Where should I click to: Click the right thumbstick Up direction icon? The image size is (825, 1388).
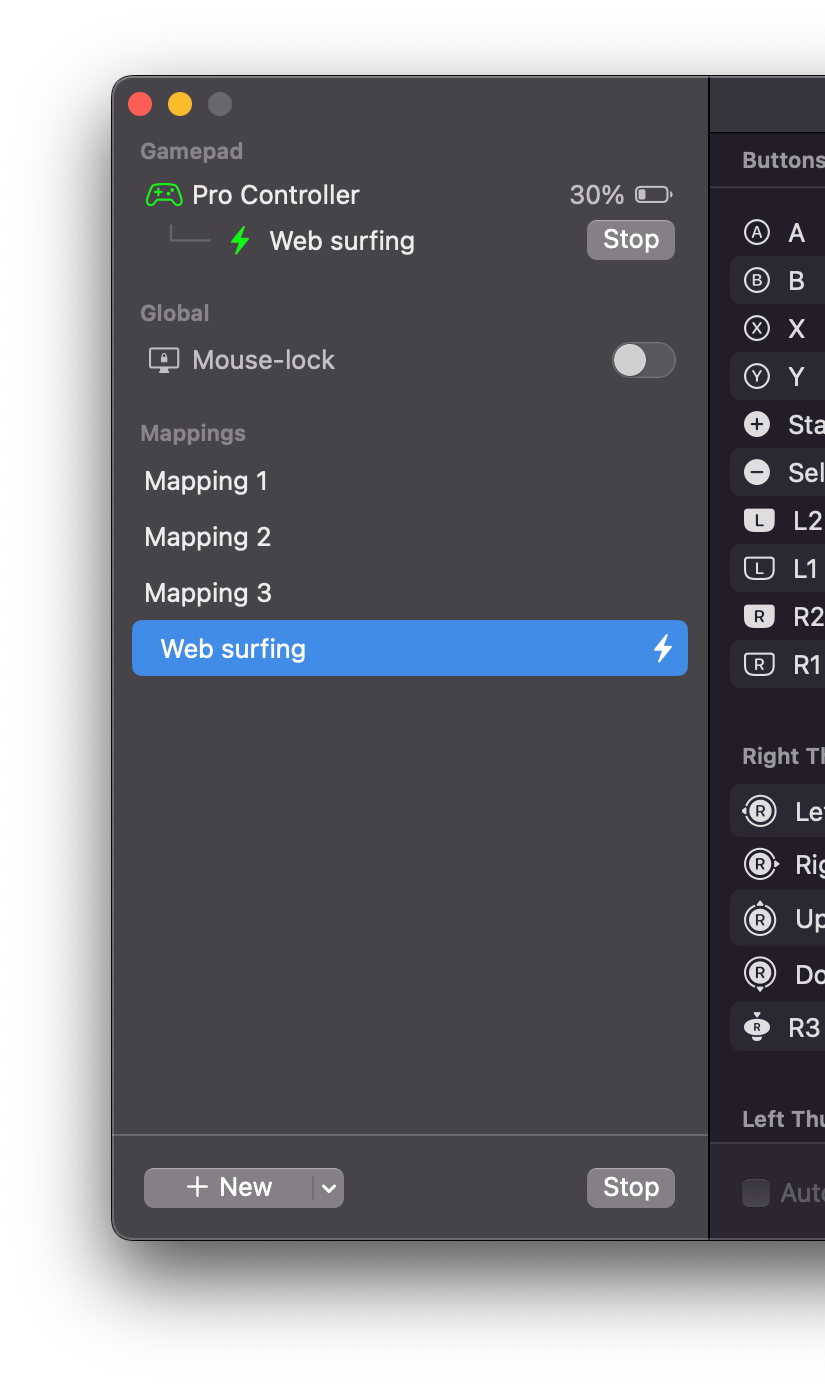(x=760, y=918)
